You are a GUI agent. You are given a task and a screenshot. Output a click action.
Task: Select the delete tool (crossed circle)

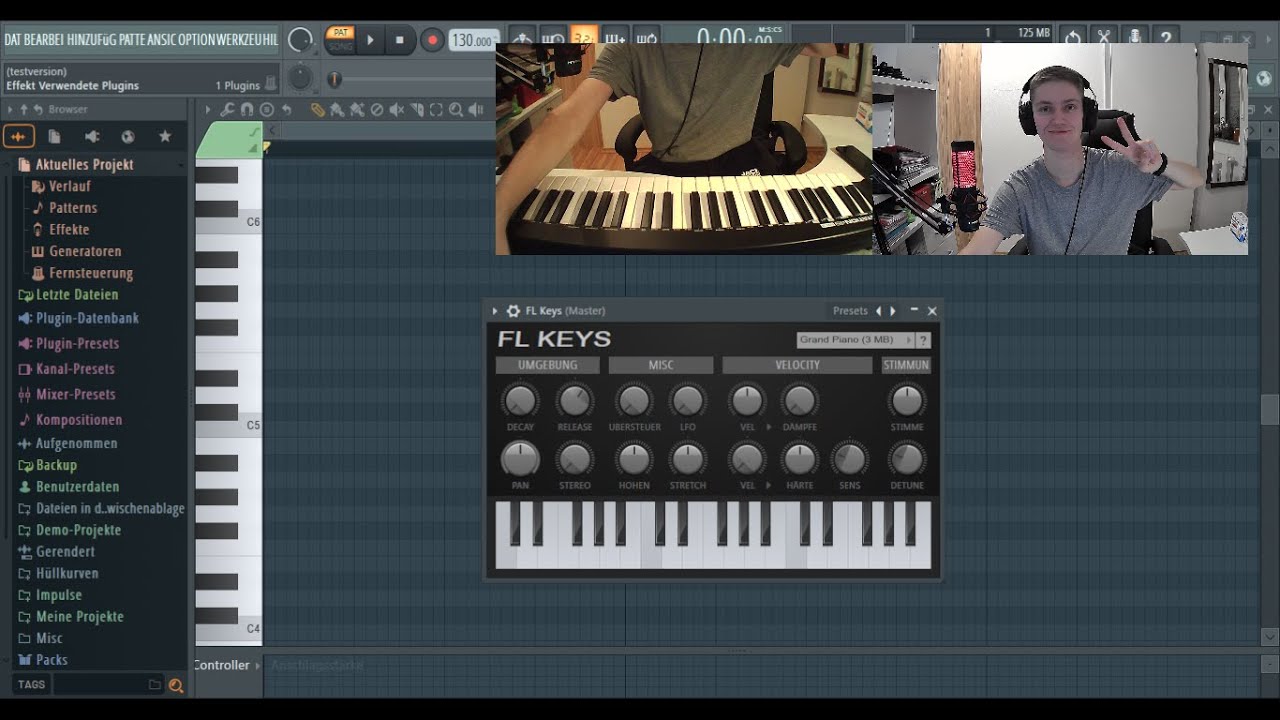(x=377, y=110)
